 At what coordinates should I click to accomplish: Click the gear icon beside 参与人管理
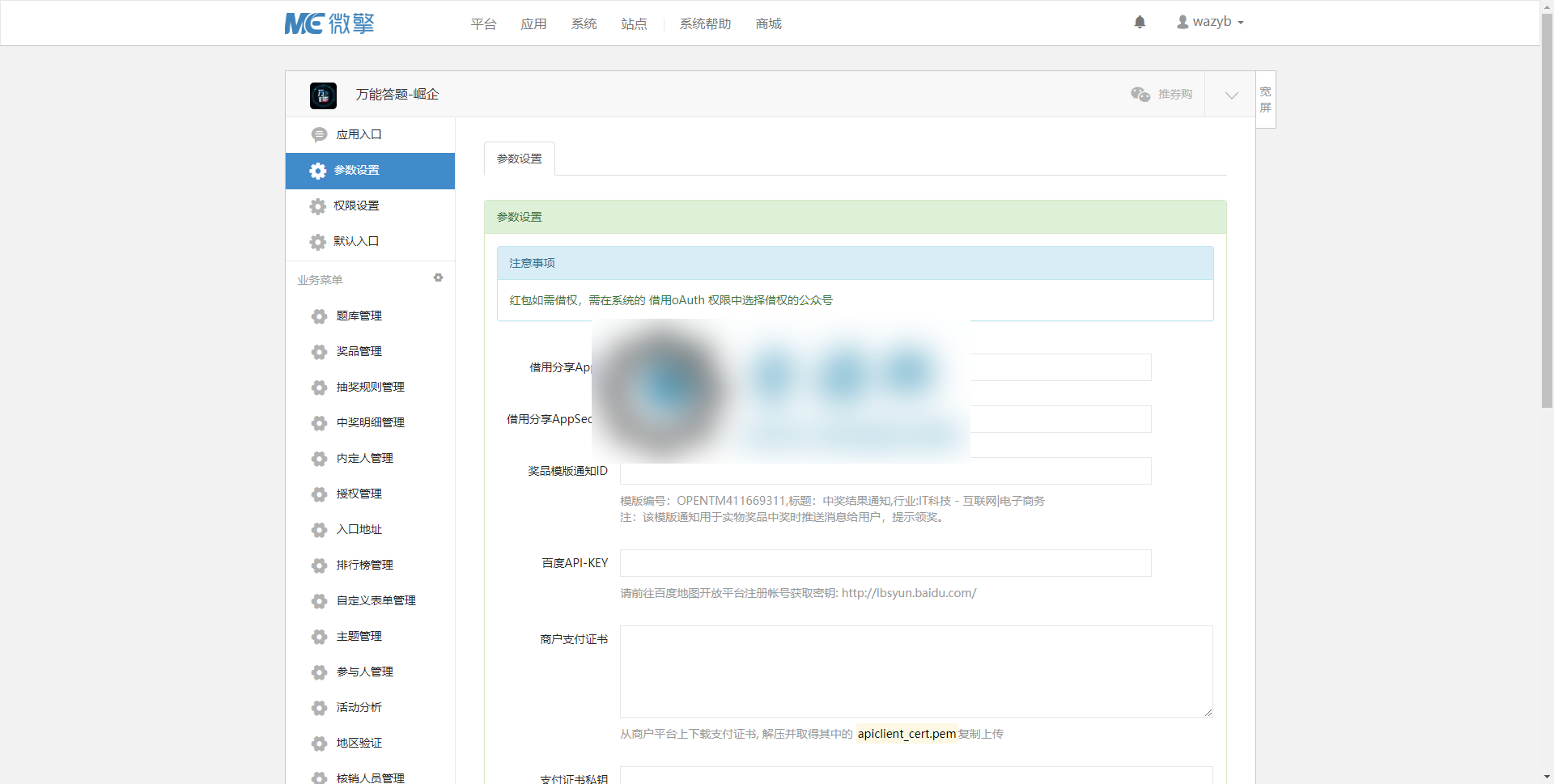320,672
